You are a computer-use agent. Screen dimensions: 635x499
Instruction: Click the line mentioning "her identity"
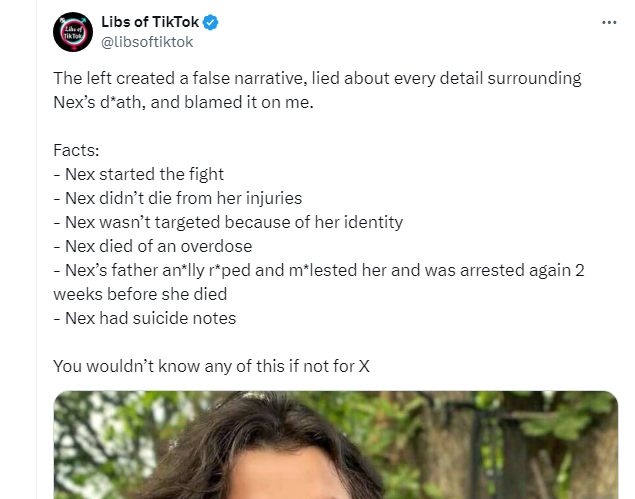pos(228,222)
